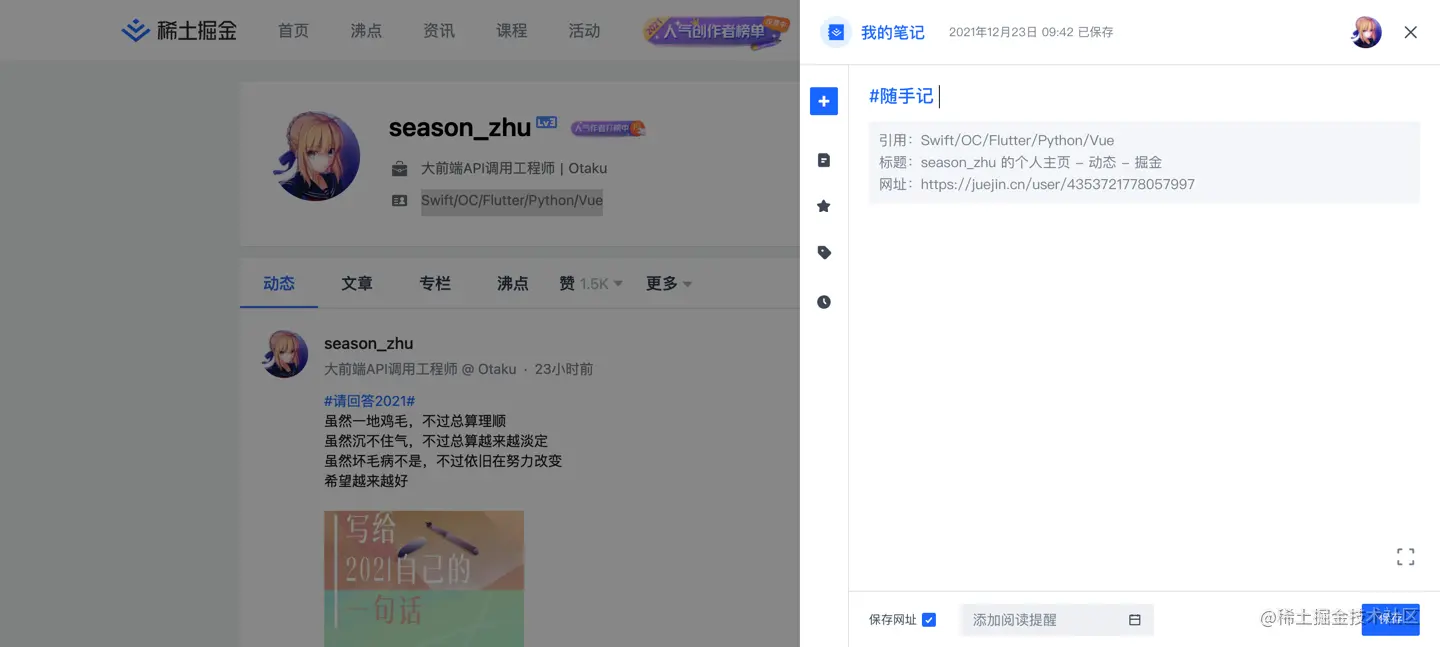The image size is (1440, 647).
Task: Switch to the 专栏 tab
Action: click(435, 284)
